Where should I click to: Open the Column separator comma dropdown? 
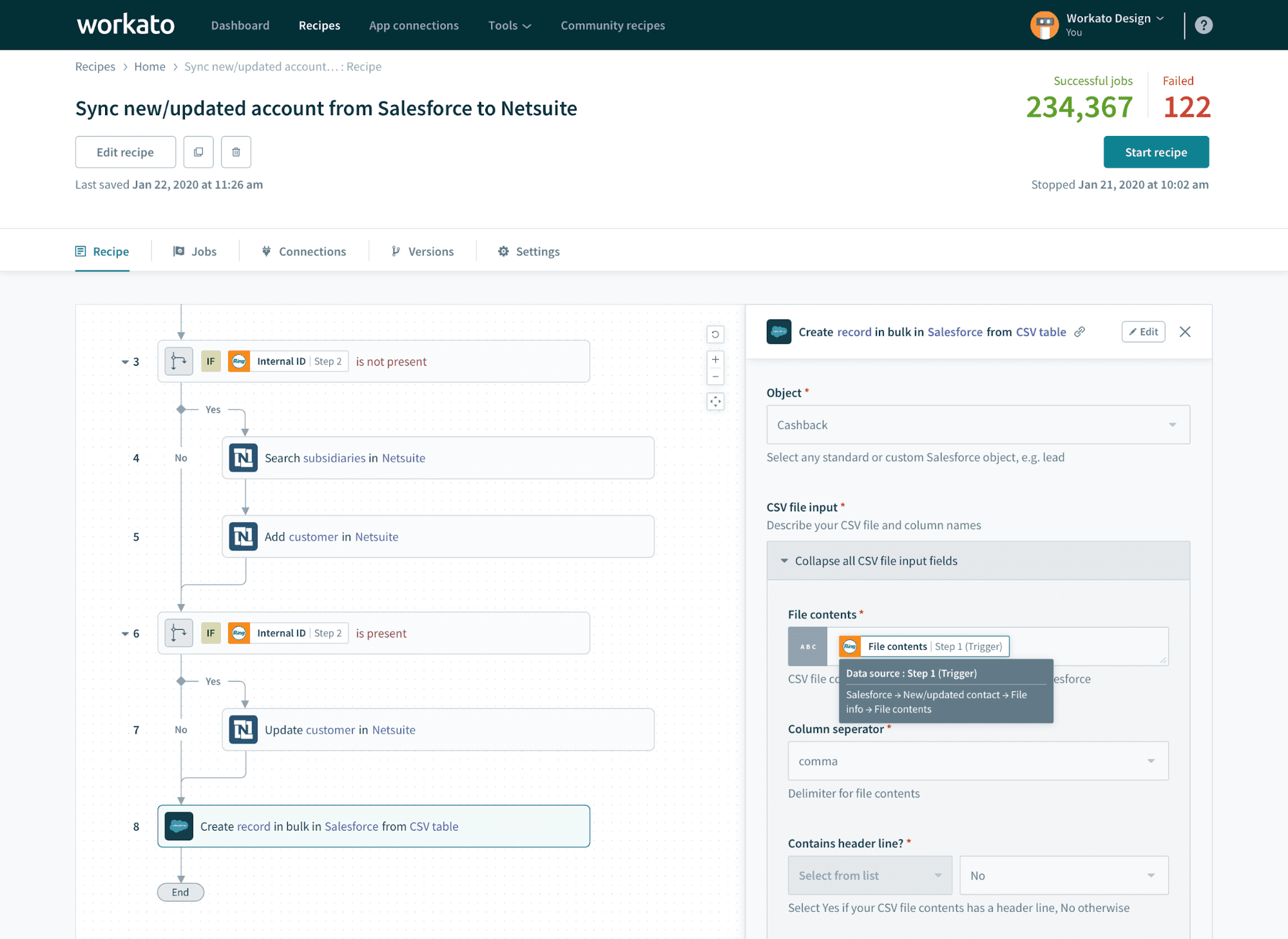coord(978,761)
